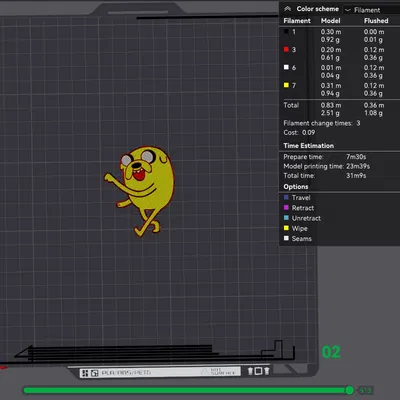Viewport: 400px width, 400px height.
Task: Click the 0.83 m total model length
Action: click(x=331, y=105)
